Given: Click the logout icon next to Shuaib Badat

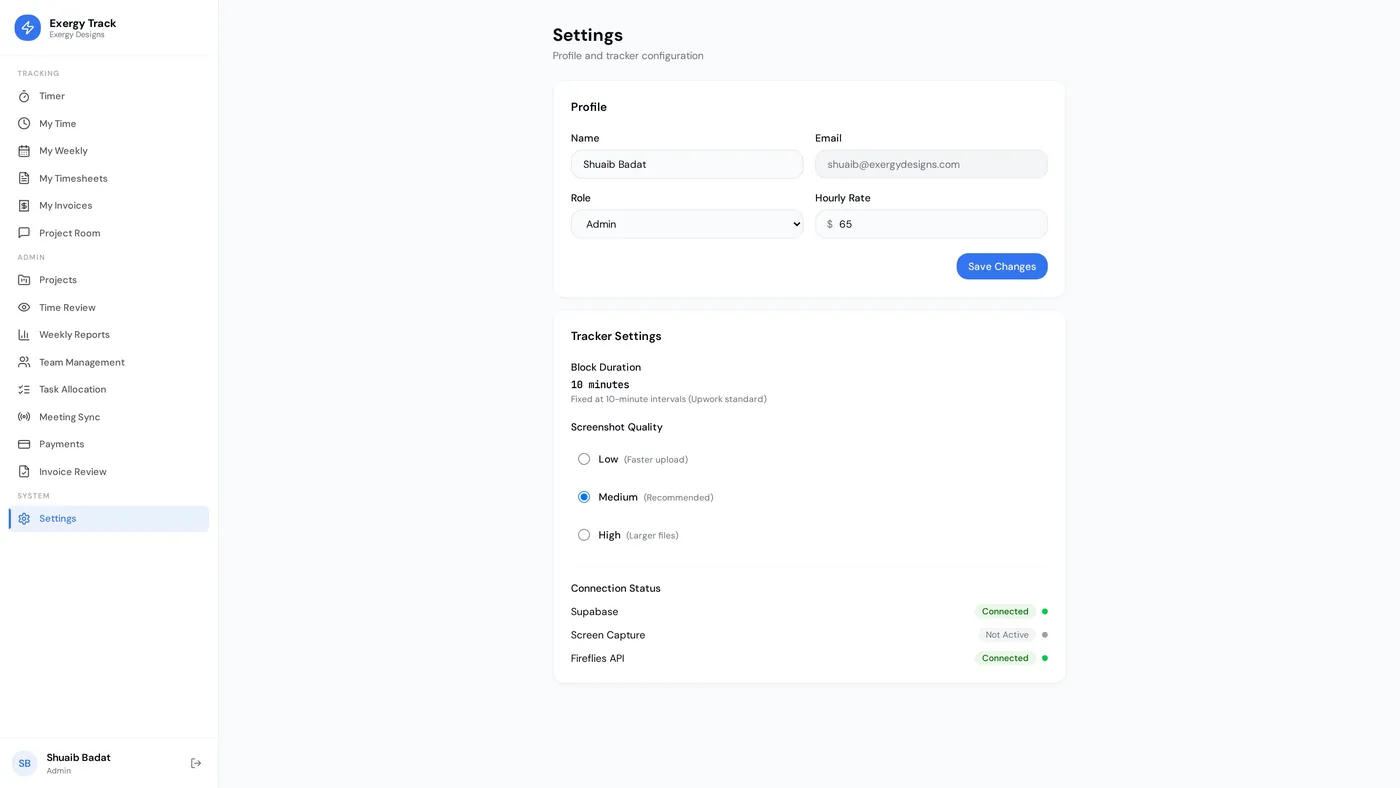Looking at the screenshot, I should (196, 763).
